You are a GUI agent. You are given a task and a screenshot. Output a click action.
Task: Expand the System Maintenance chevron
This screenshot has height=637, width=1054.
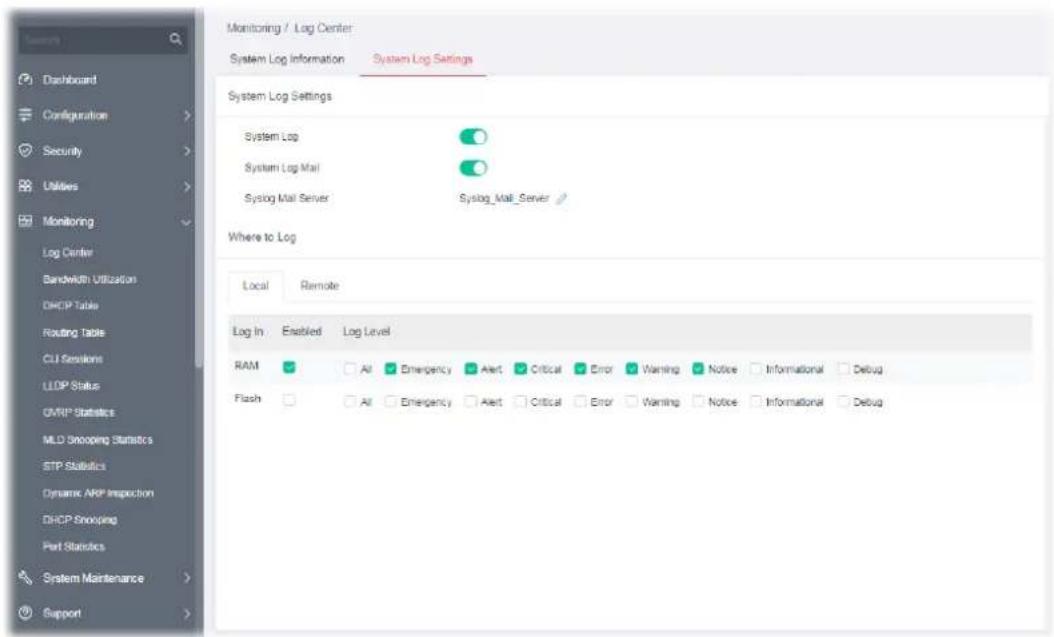[x=187, y=578]
